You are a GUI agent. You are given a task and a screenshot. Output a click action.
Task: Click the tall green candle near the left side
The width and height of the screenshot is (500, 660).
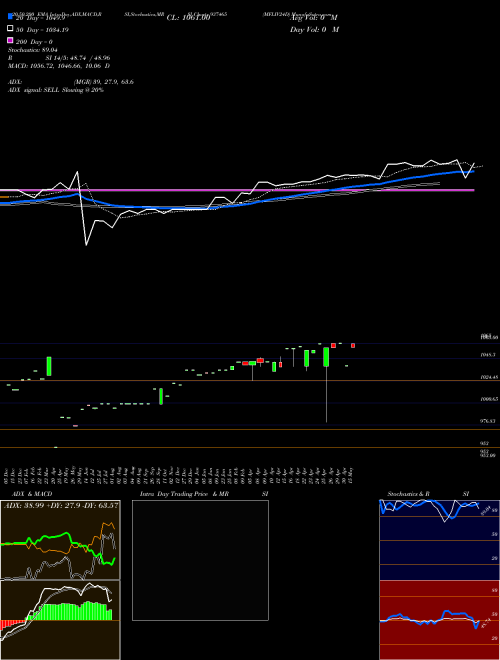pyautogui.click(x=49, y=366)
